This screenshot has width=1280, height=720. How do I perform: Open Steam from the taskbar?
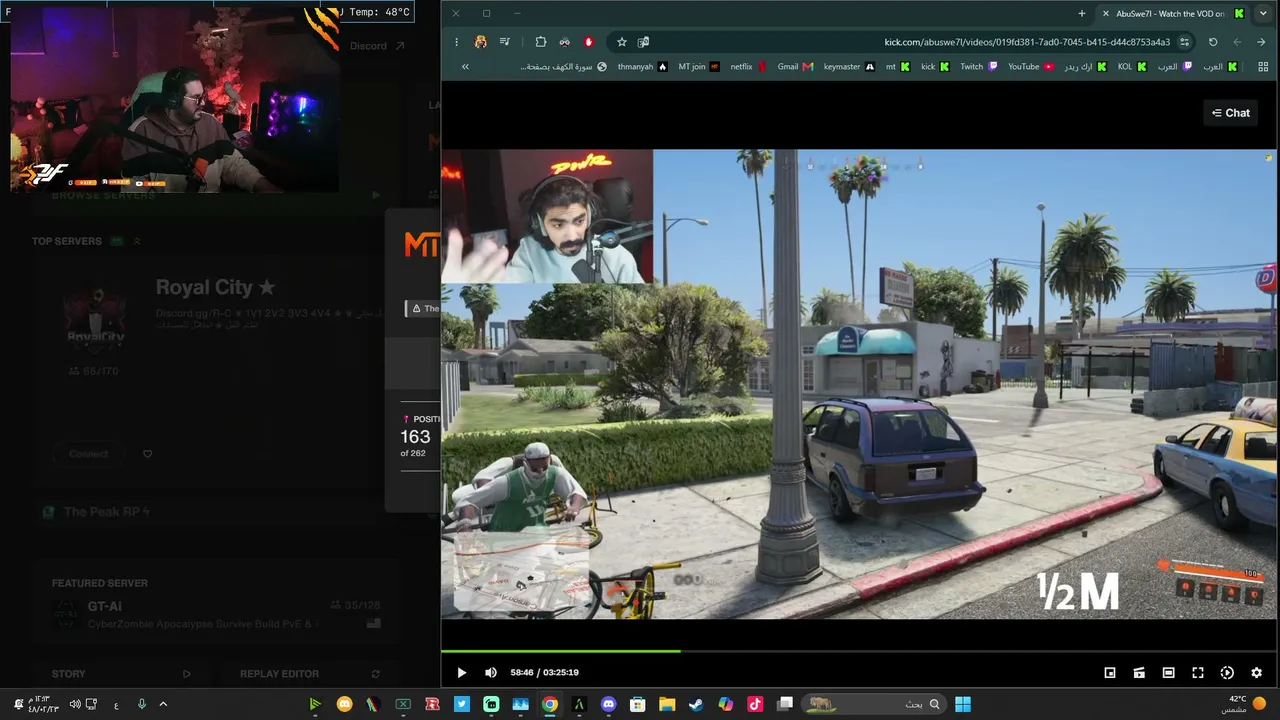696,705
